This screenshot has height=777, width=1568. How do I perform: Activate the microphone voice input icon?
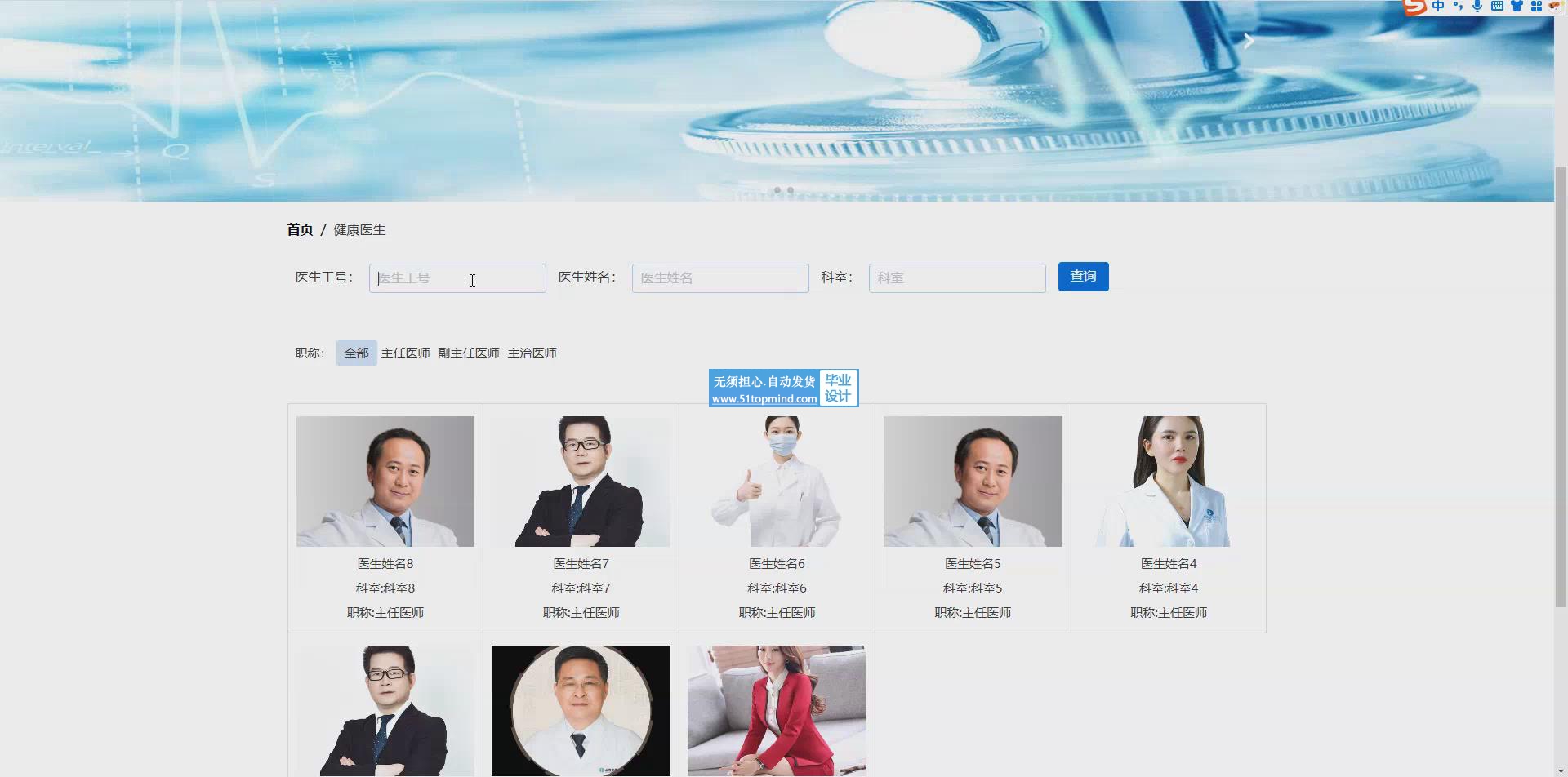pyautogui.click(x=1477, y=7)
